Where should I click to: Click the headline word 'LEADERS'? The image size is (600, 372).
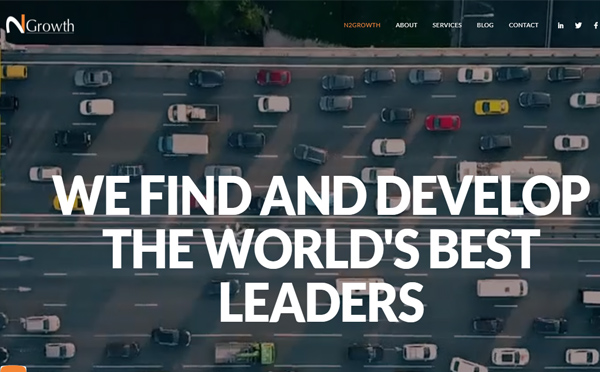click(x=321, y=302)
